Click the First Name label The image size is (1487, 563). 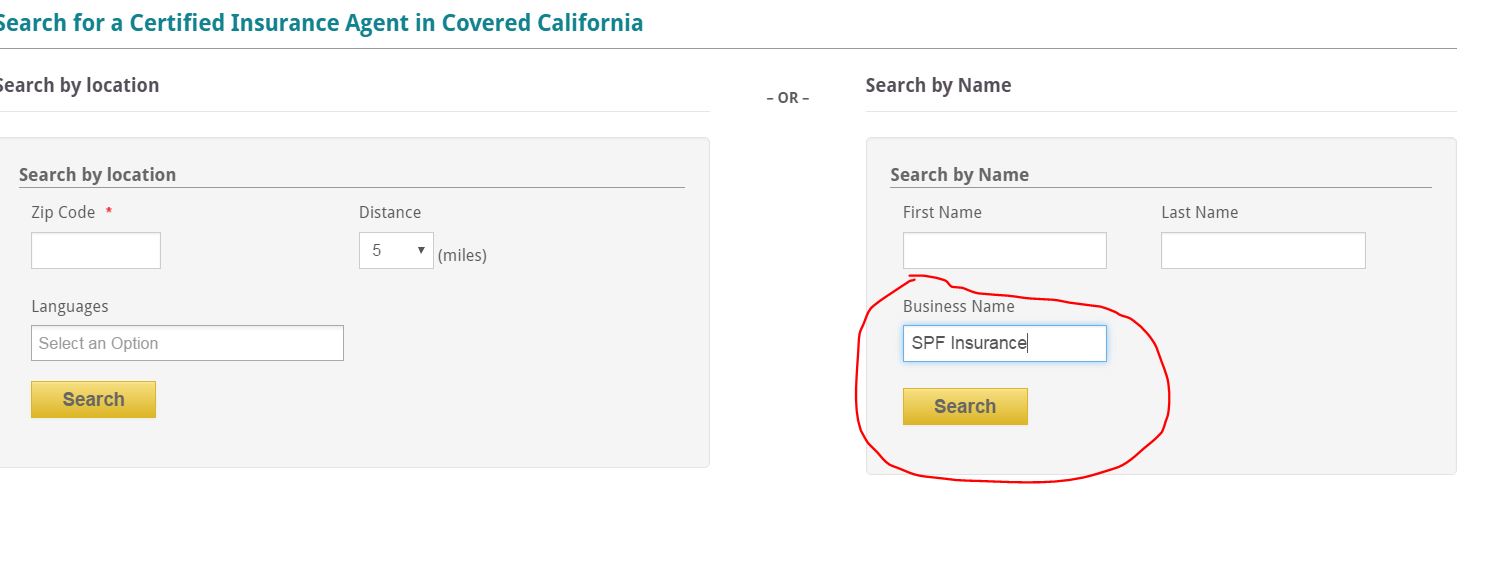pos(942,212)
